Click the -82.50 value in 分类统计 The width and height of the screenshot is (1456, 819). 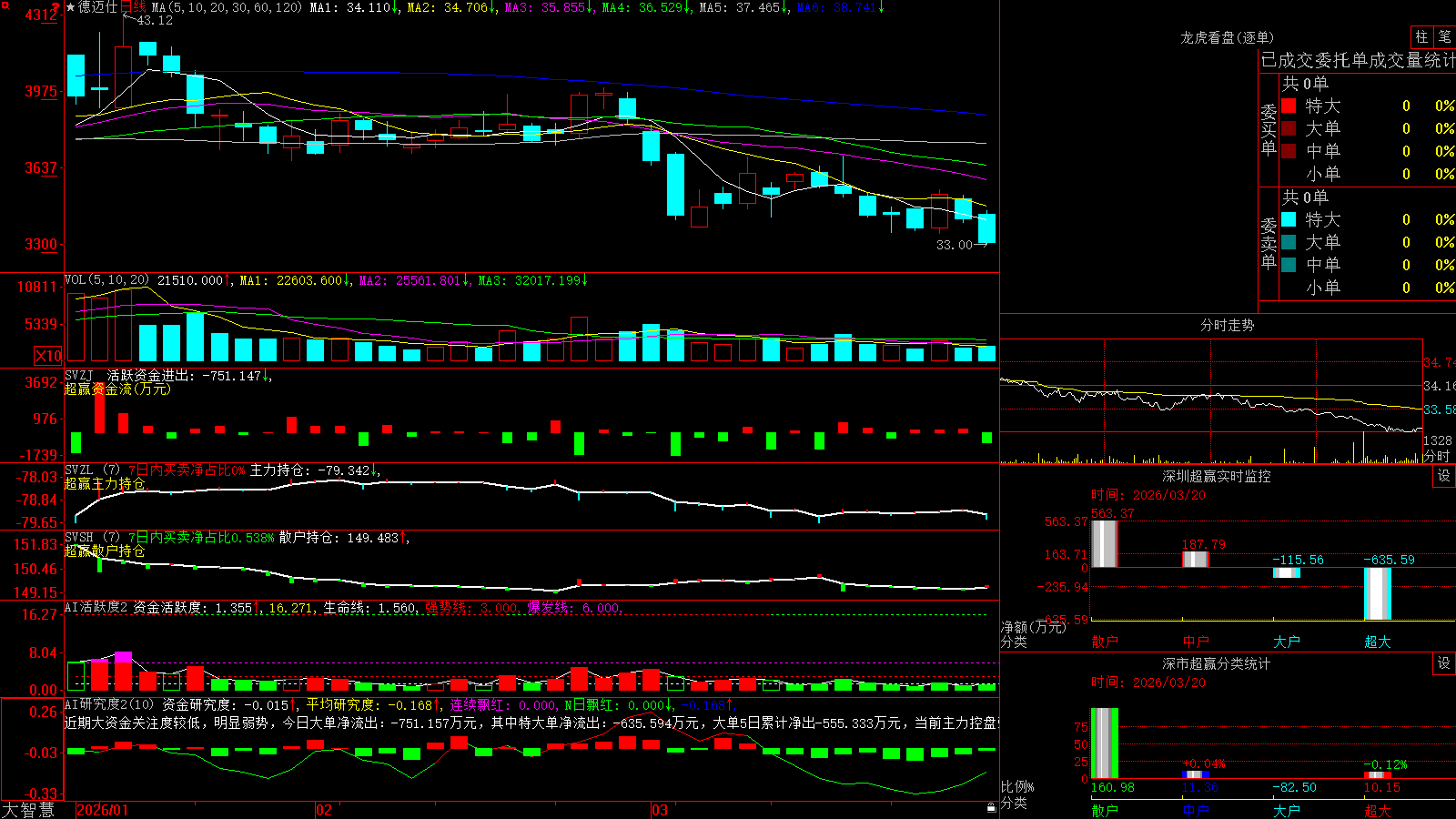pos(1295,787)
